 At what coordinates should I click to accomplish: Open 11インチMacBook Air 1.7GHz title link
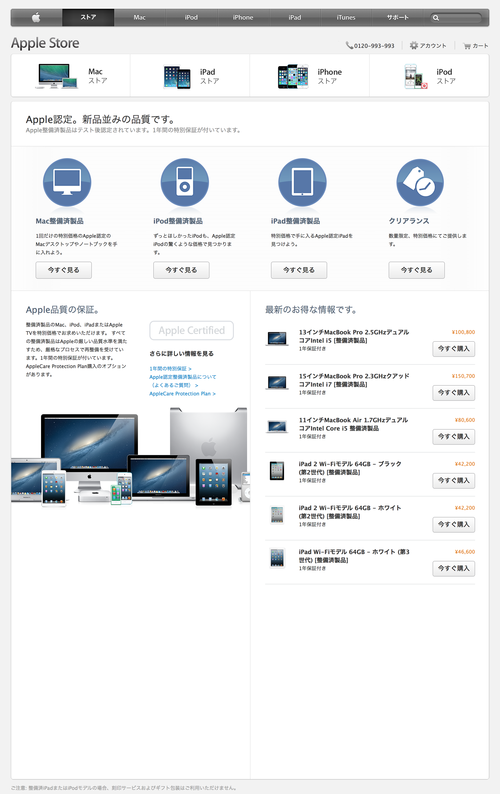tap(353, 424)
